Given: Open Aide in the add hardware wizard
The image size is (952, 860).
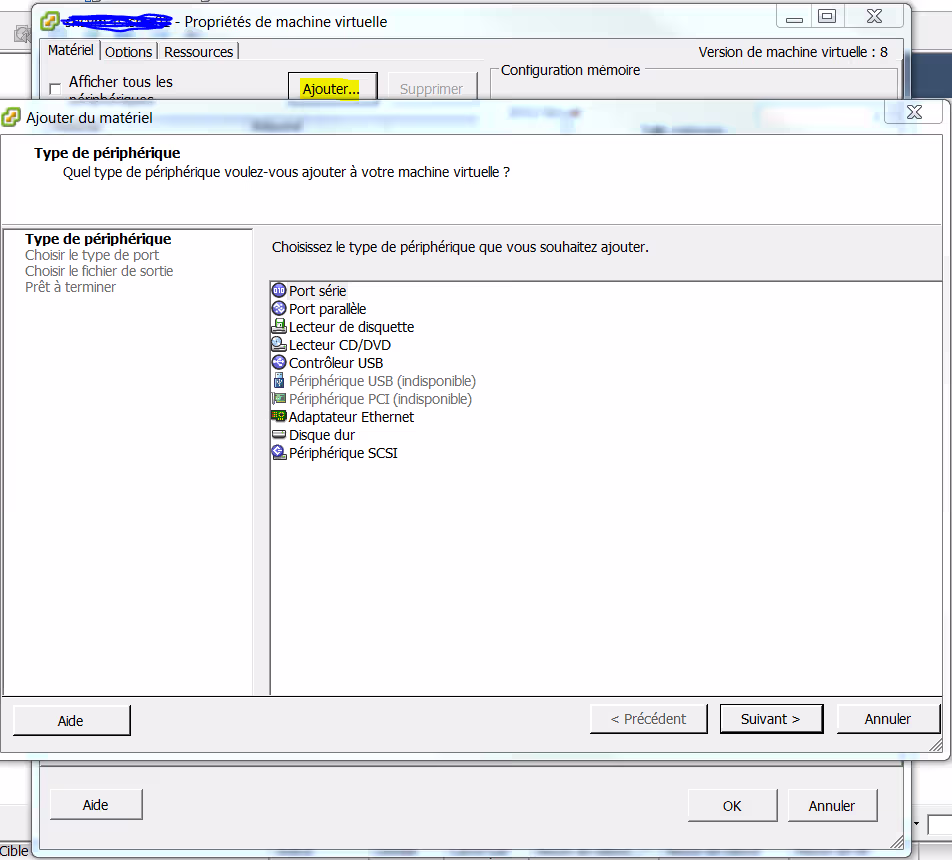Looking at the screenshot, I should click(71, 720).
